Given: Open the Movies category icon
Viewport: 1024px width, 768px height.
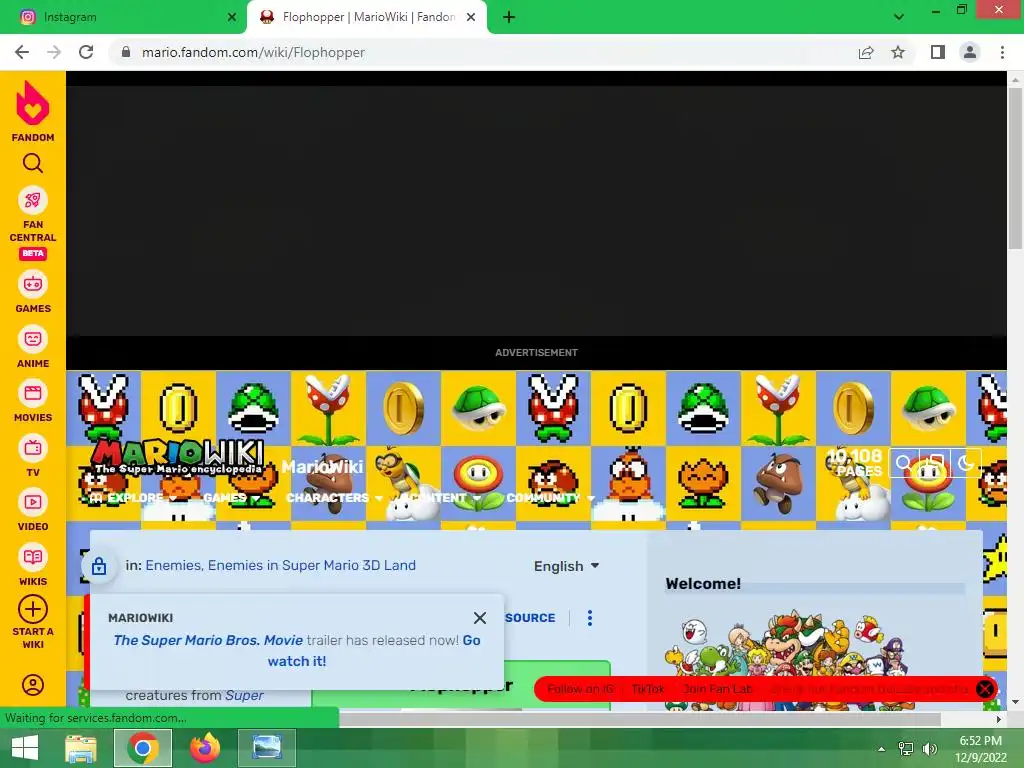Looking at the screenshot, I should point(33,394).
